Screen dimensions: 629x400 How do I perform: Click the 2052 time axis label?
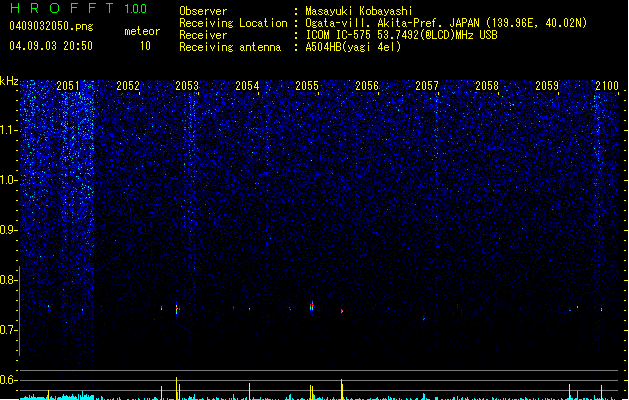point(128,86)
